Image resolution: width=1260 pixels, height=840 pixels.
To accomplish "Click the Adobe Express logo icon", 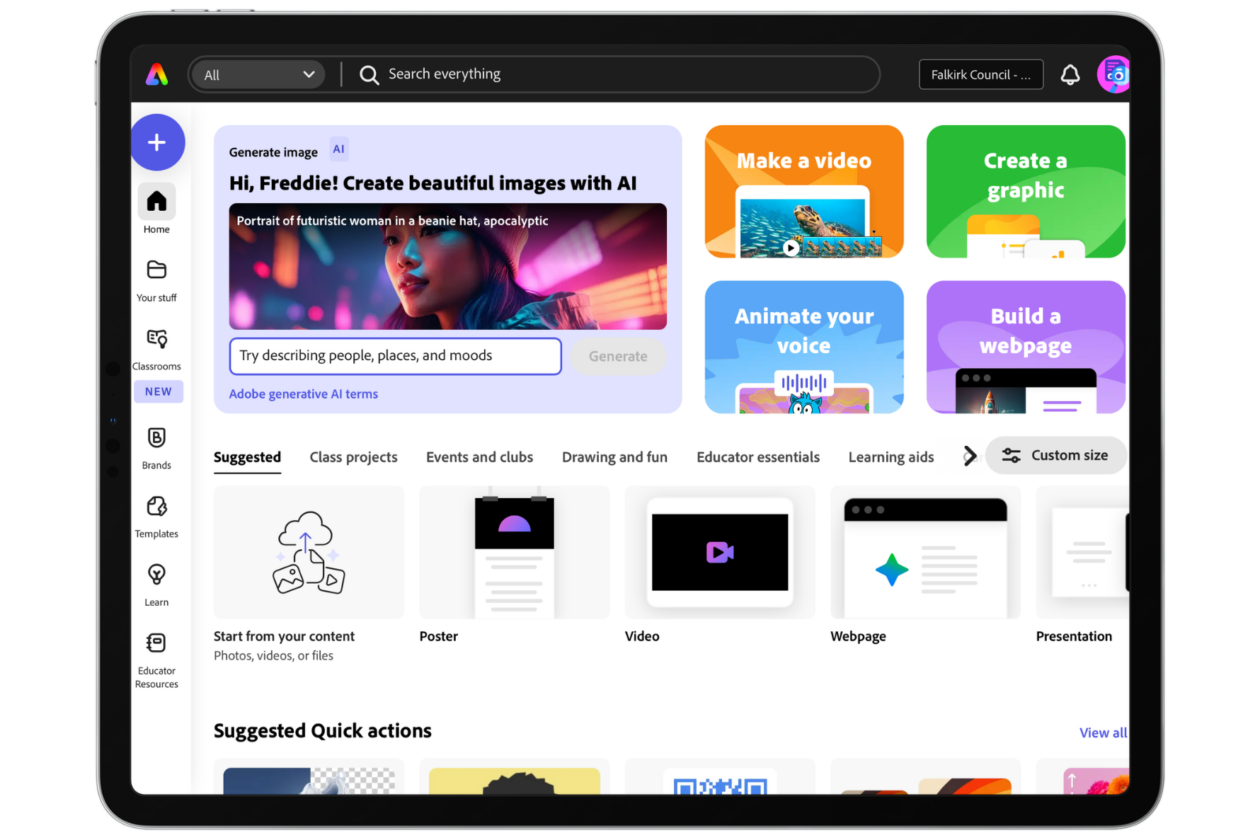I will [x=157, y=74].
